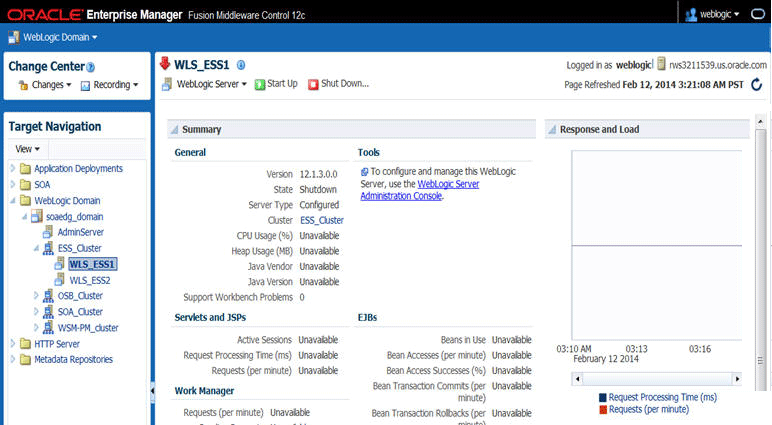Click the host server icon near rws3211539

pos(662,64)
